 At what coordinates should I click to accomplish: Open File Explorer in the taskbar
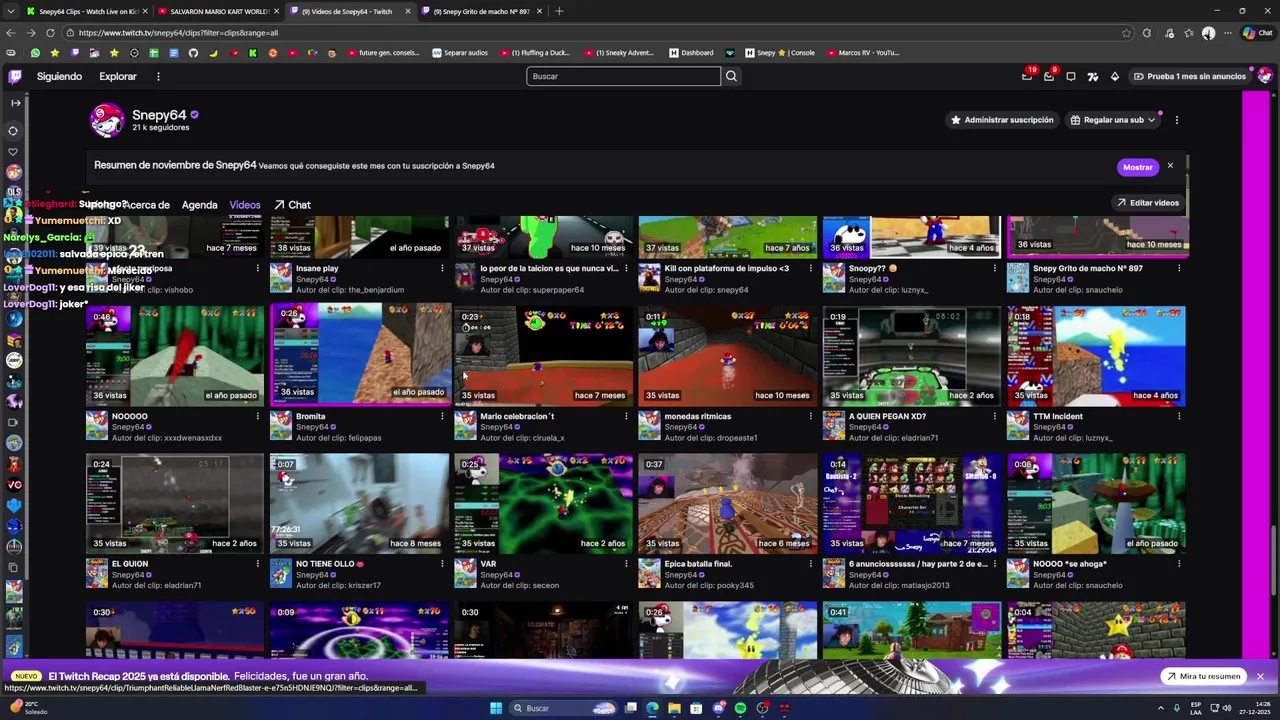[x=674, y=708]
